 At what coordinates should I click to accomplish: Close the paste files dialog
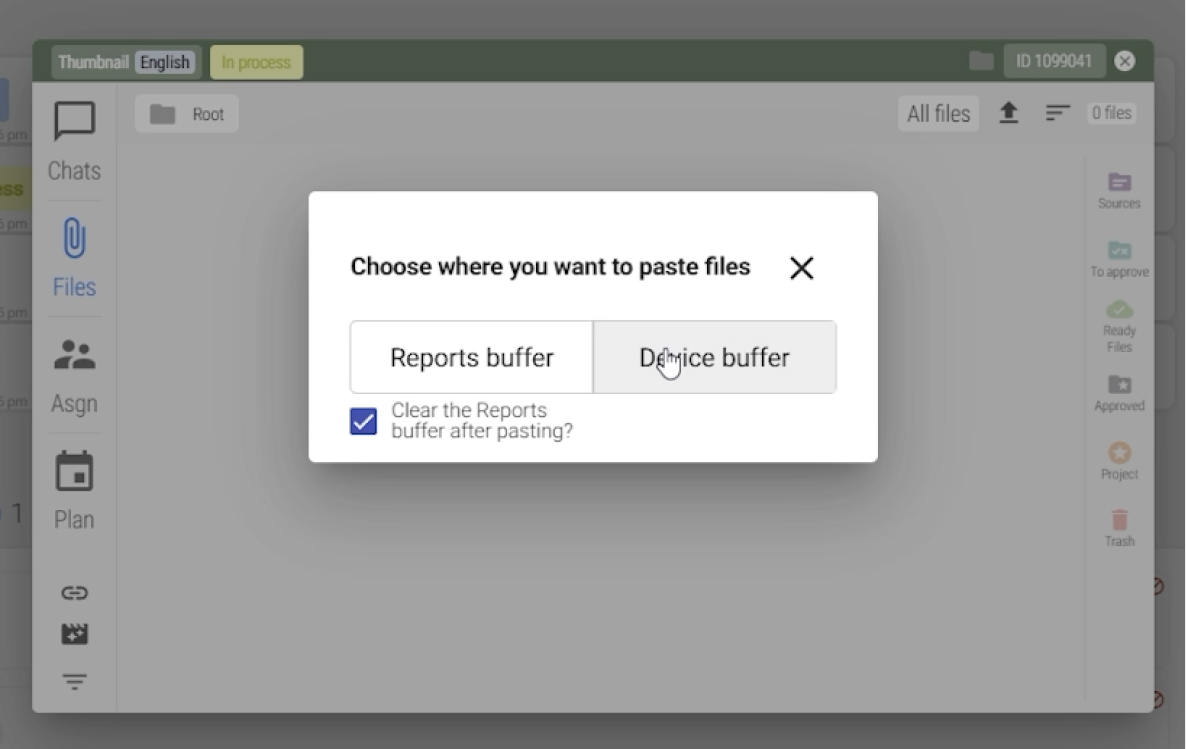(801, 268)
